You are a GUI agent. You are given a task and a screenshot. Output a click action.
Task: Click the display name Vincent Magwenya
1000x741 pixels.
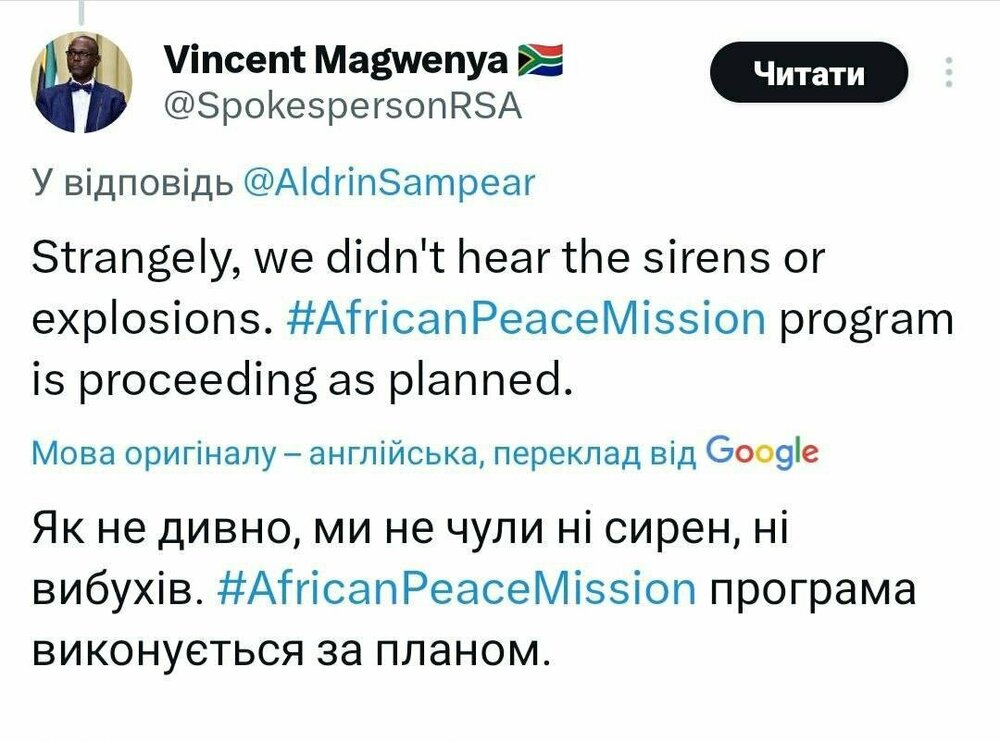tap(335, 63)
